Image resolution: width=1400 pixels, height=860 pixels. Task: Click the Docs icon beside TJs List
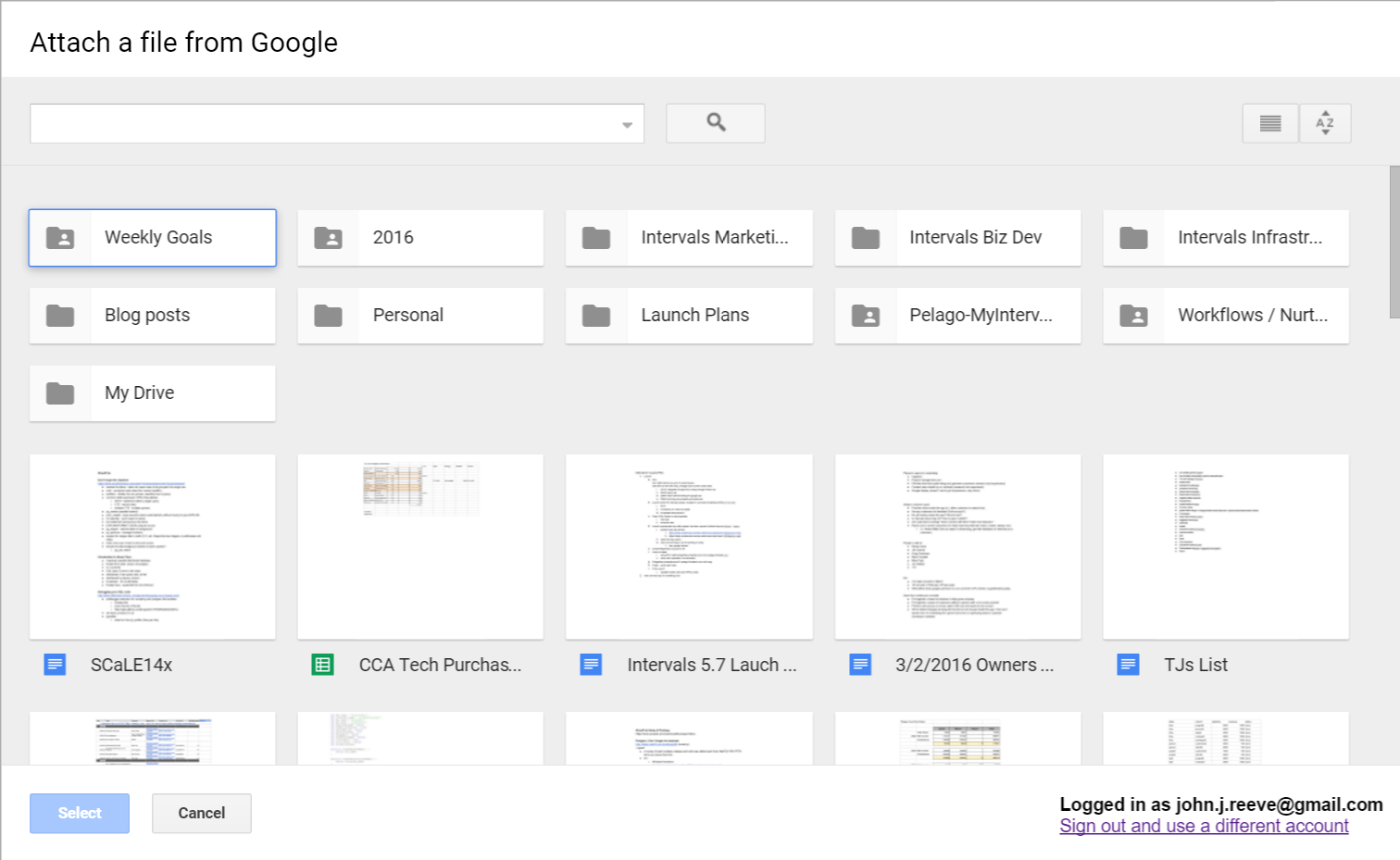[1128, 665]
